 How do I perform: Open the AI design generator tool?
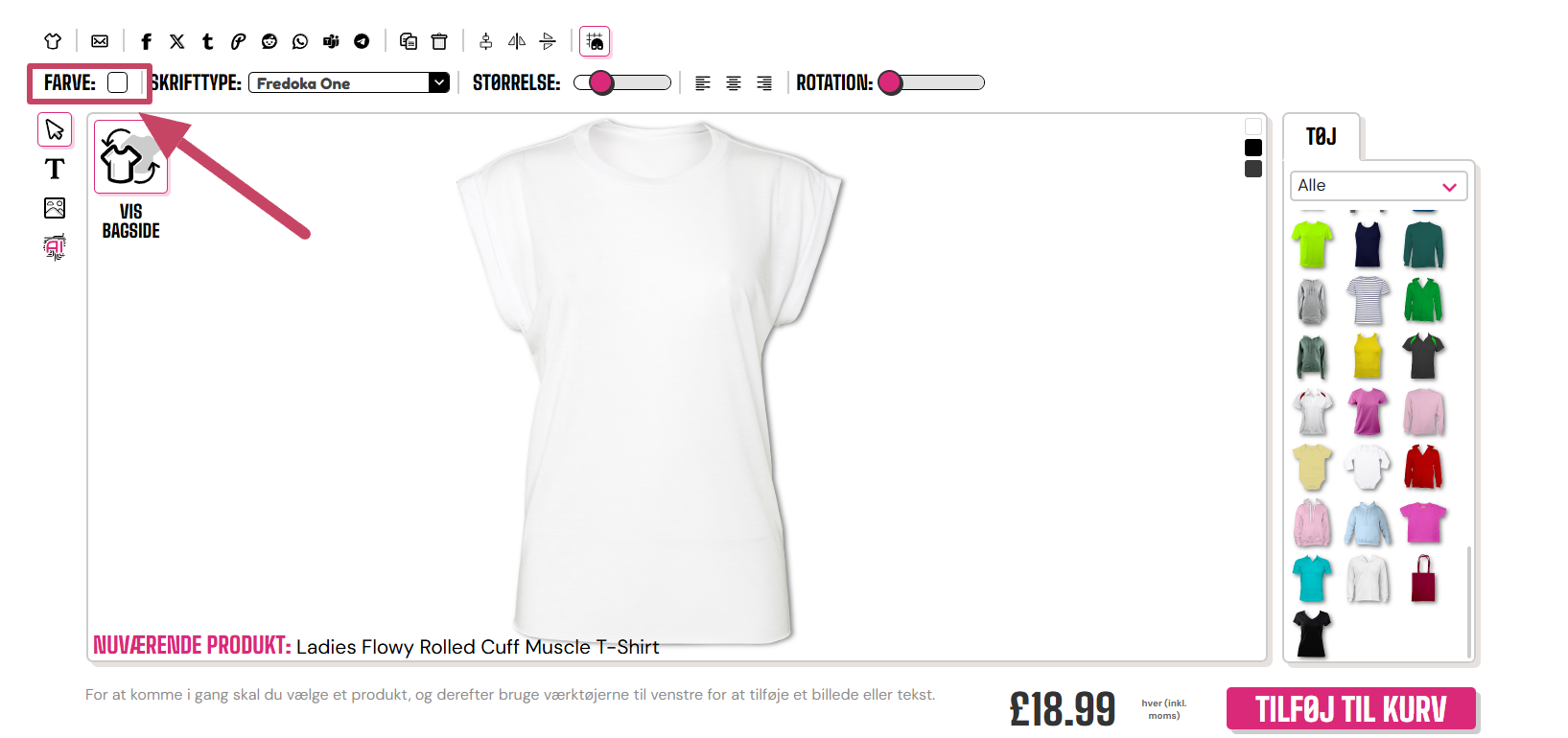tap(55, 247)
